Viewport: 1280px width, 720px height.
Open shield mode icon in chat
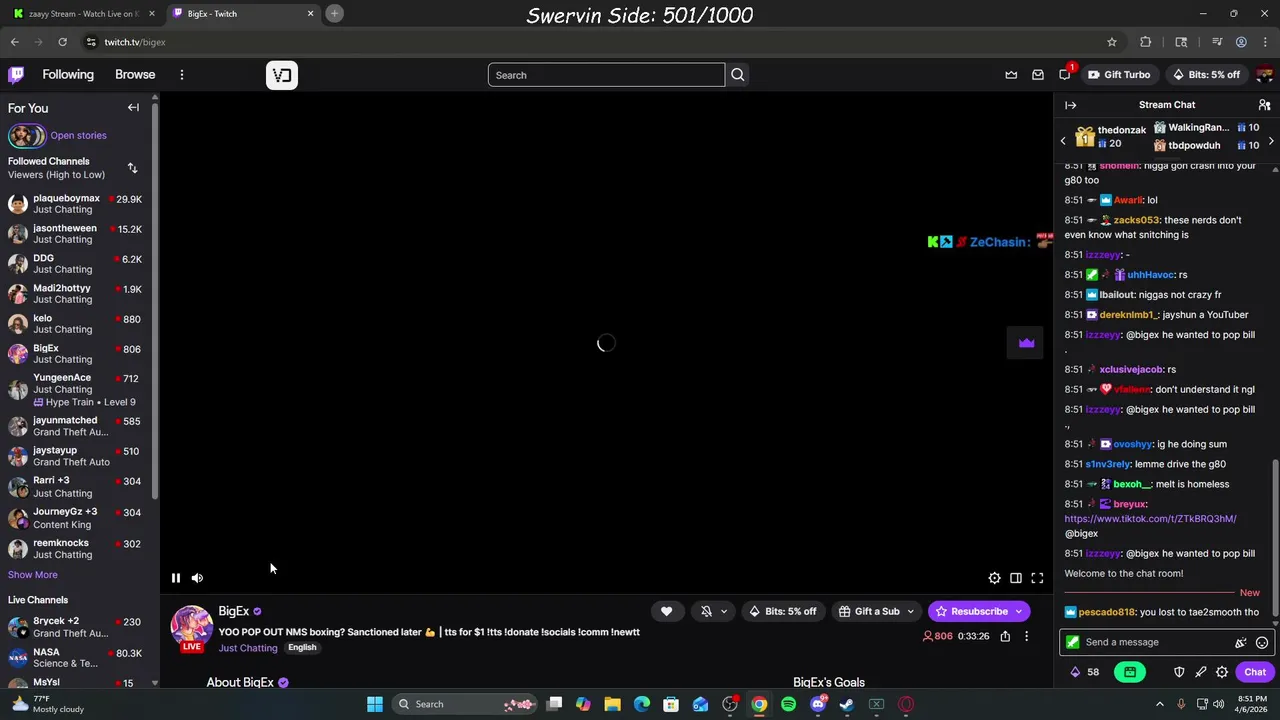point(1179,672)
